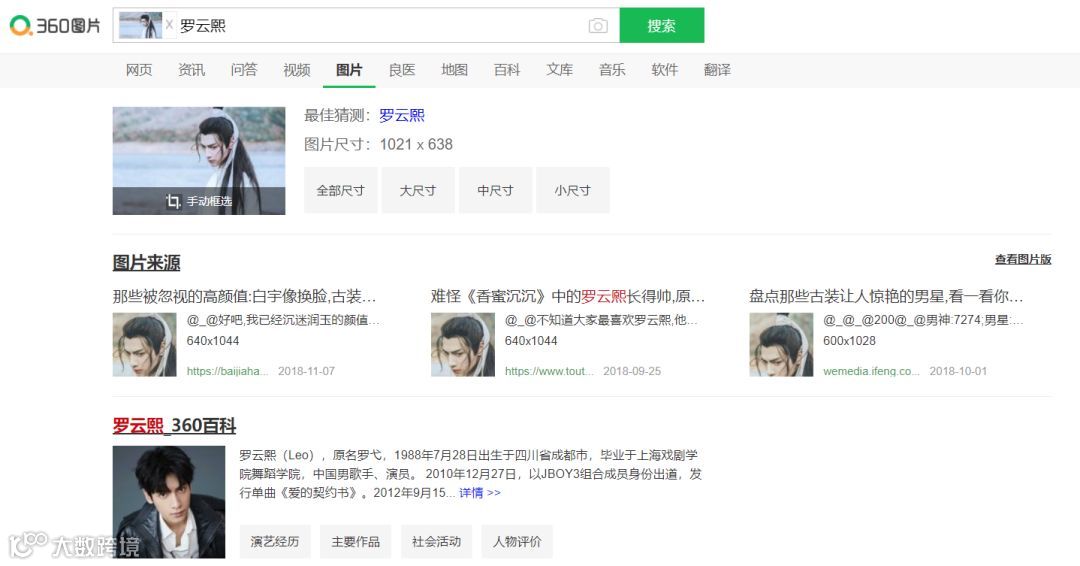Open result titled 难怪《香蜜沉沉》中的罗云熙
Screen dimensions: 1080x566
[x=568, y=296]
